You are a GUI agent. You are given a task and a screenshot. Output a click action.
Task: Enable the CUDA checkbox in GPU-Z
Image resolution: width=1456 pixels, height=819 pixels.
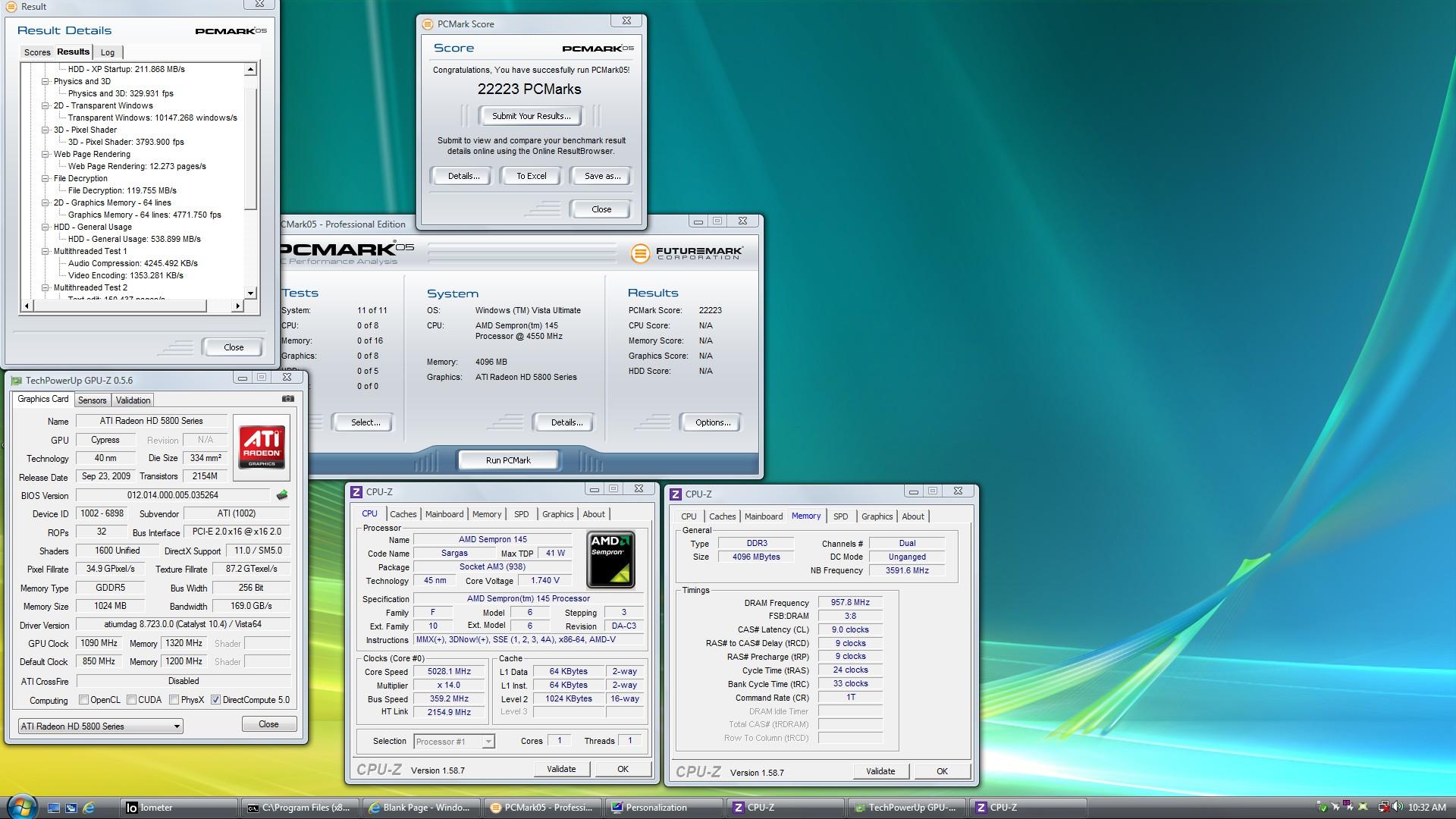132,700
